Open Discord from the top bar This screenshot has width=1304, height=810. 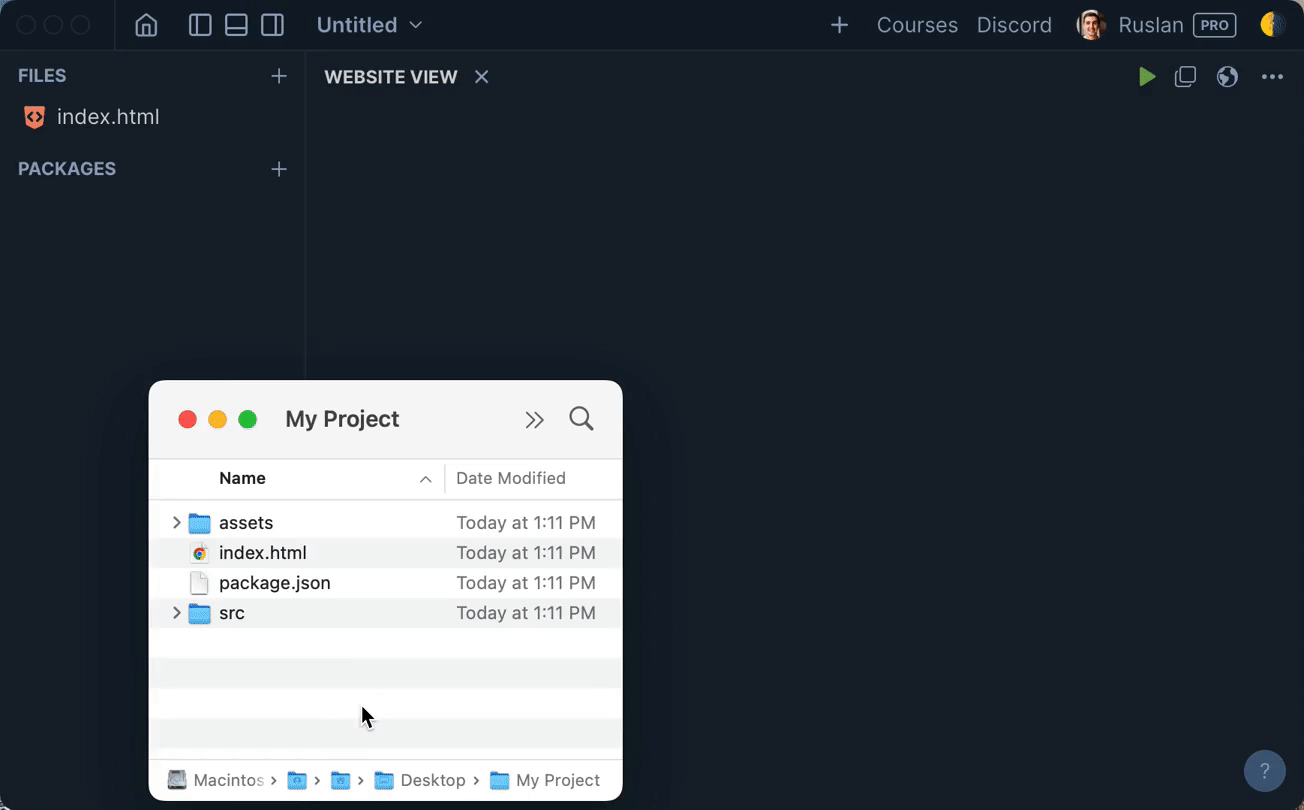(1014, 25)
